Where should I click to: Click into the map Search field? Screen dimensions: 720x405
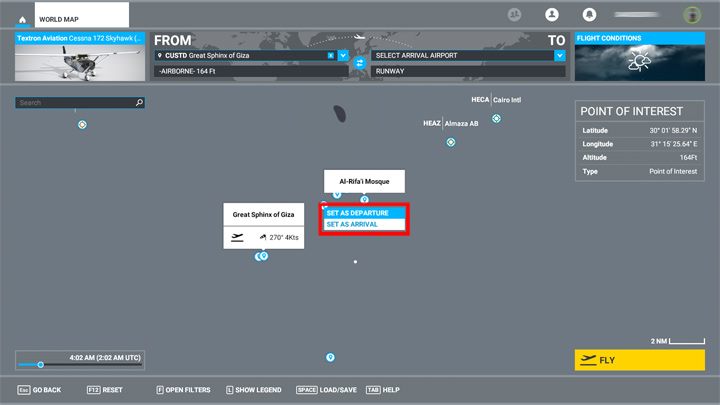point(75,102)
